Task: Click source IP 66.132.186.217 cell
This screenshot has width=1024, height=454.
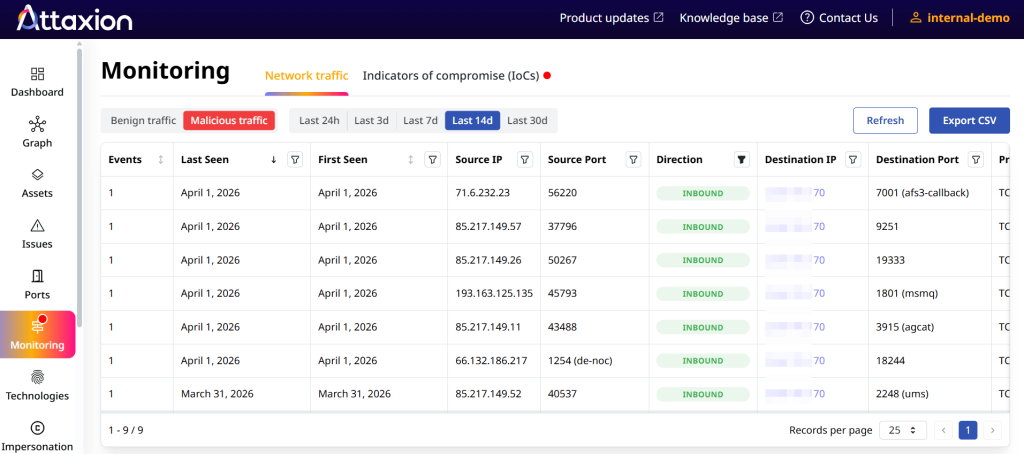Action: (494, 361)
